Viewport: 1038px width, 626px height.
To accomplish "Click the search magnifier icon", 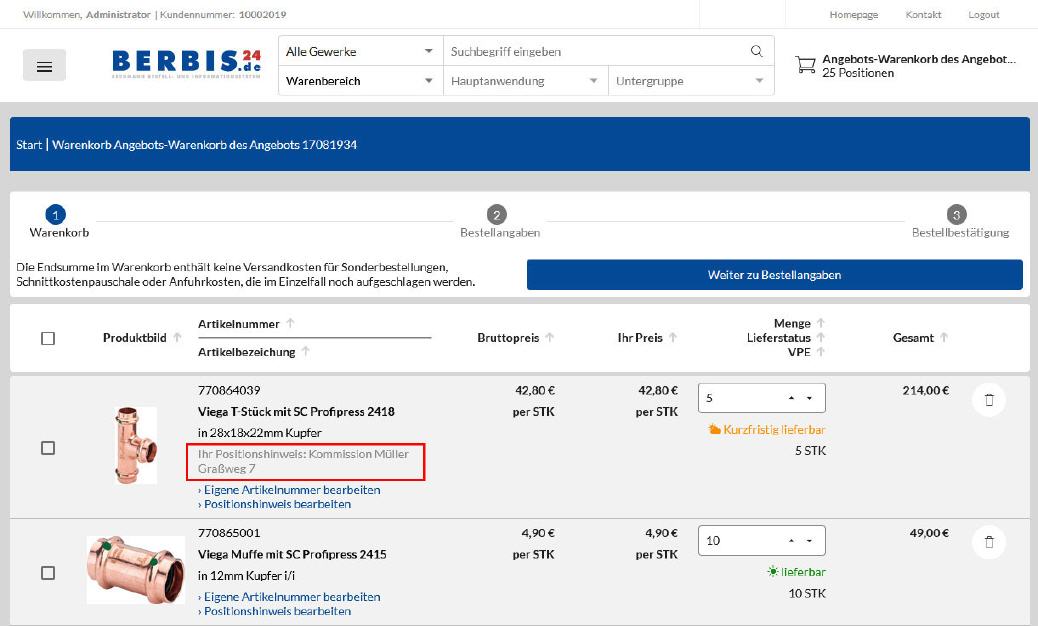I will [x=757, y=51].
